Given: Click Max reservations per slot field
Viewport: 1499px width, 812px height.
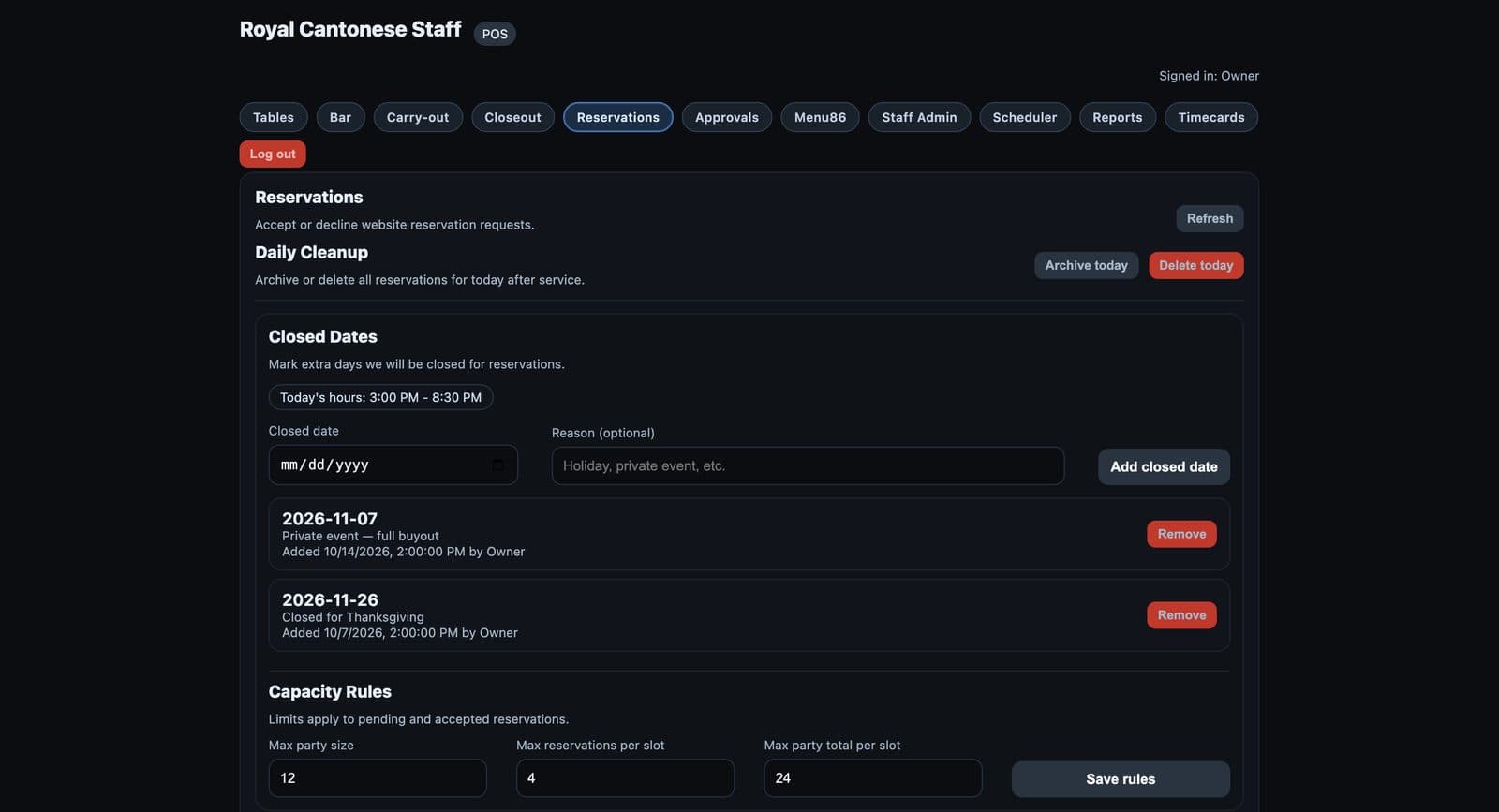Looking at the screenshot, I should 625,778.
